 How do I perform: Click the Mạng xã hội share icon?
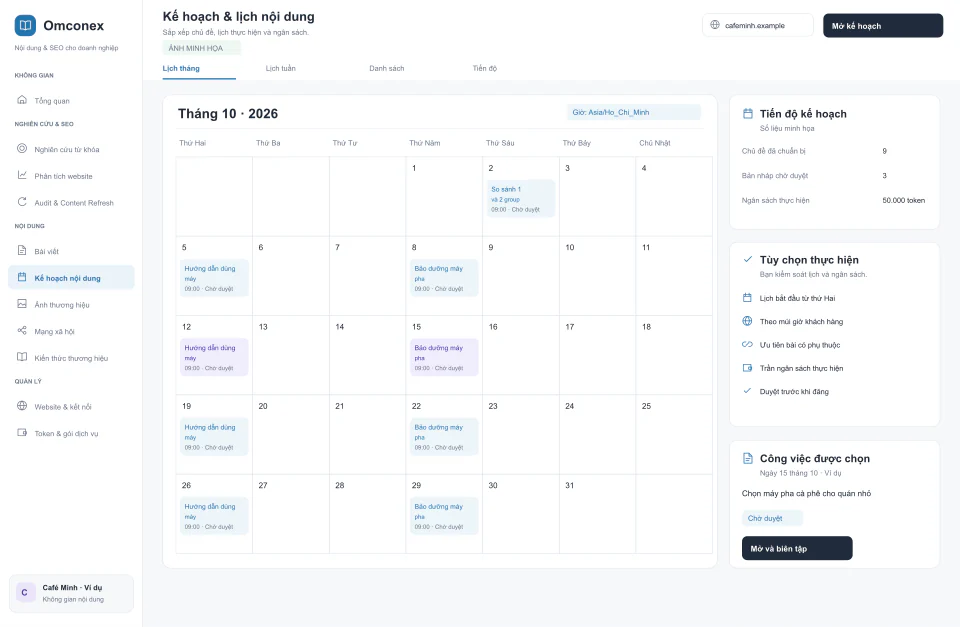[x=22, y=331]
